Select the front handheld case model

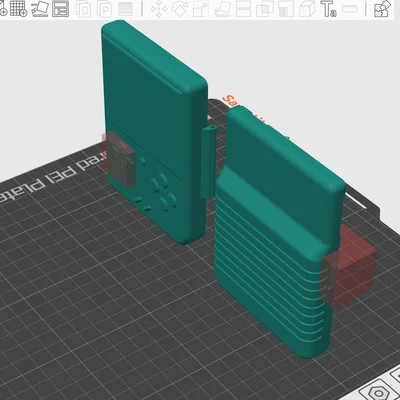pyautogui.click(x=155, y=132)
